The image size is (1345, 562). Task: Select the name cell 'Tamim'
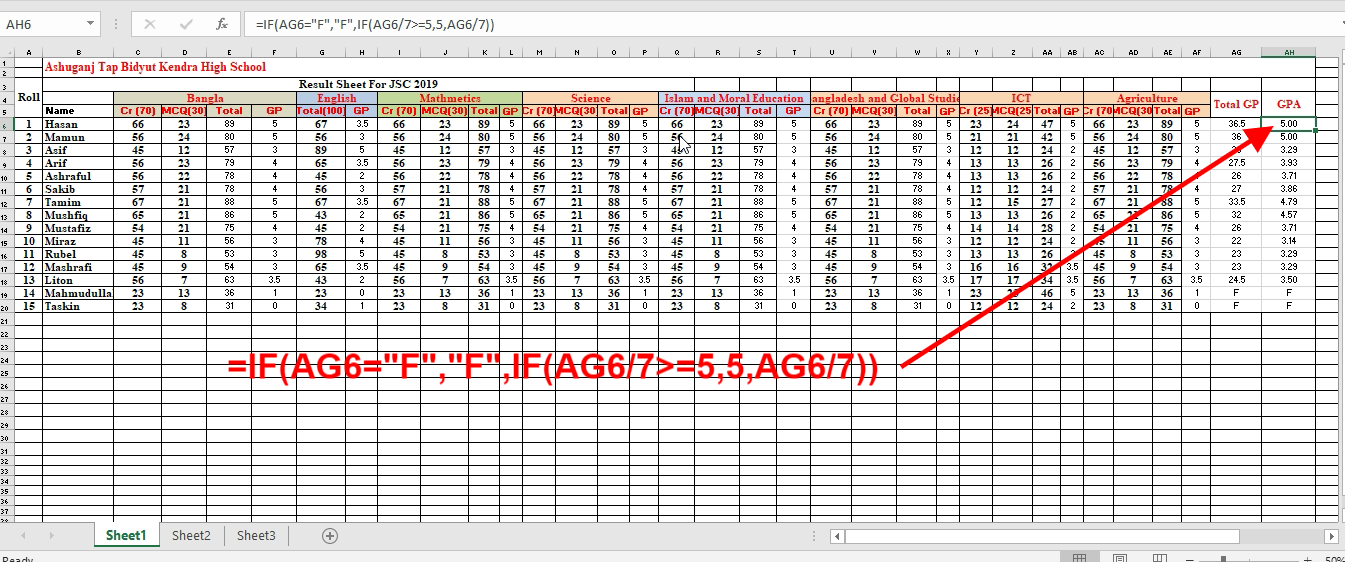(x=78, y=202)
